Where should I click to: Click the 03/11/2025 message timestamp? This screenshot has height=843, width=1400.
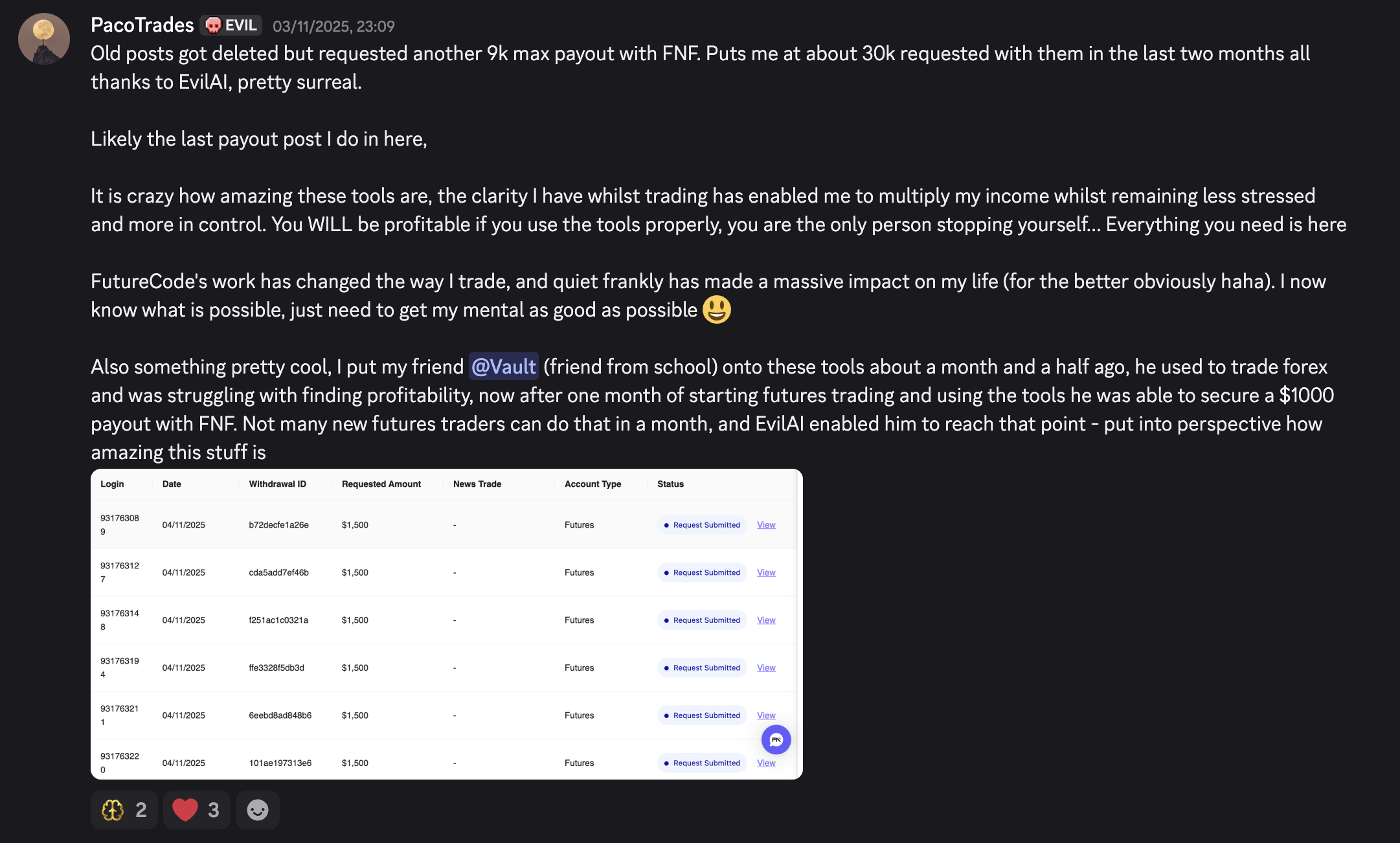333,26
